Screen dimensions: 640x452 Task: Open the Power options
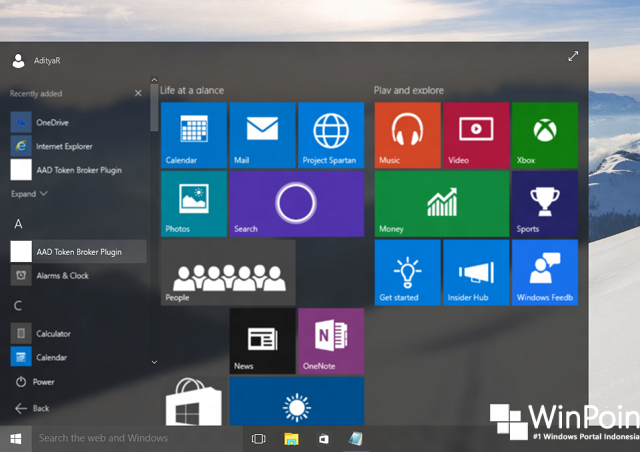(x=35, y=382)
